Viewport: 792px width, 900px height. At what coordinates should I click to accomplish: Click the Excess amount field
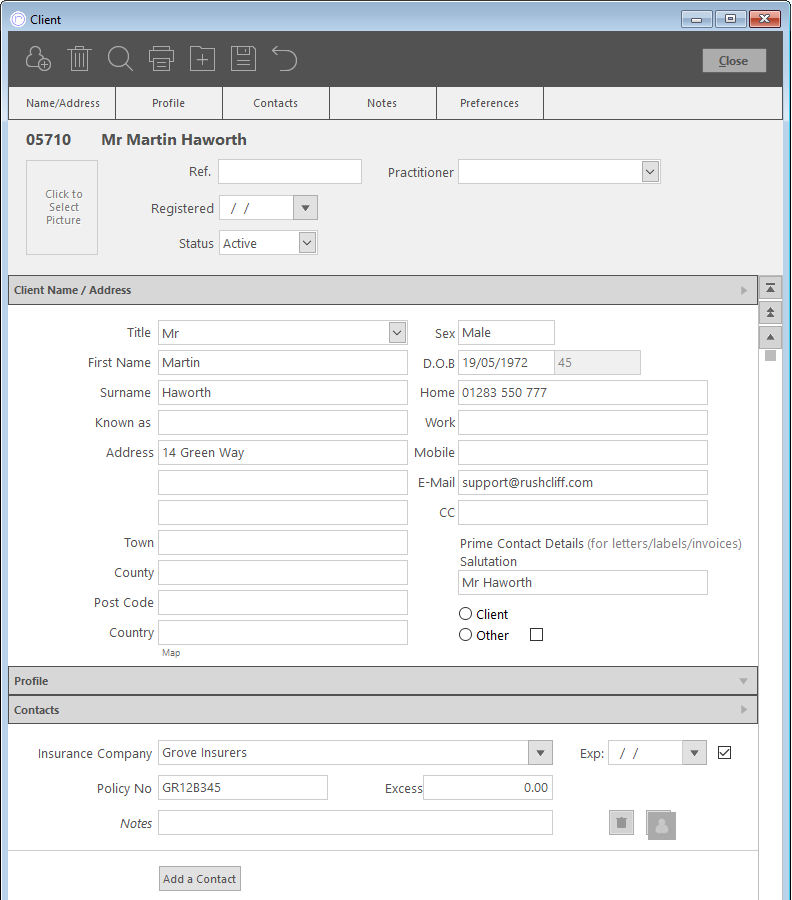coord(488,788)
